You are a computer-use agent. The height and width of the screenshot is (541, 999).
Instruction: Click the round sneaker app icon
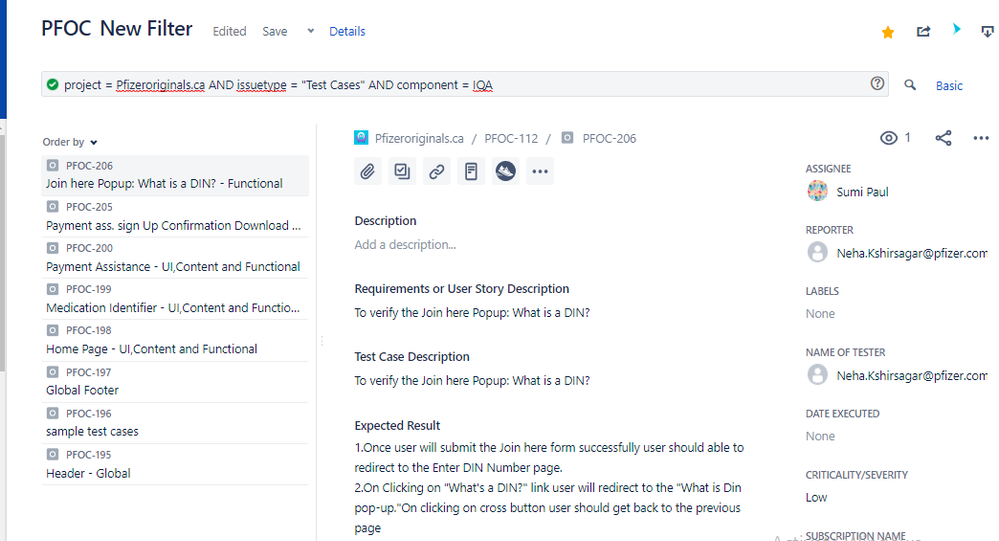pos(505,171)
